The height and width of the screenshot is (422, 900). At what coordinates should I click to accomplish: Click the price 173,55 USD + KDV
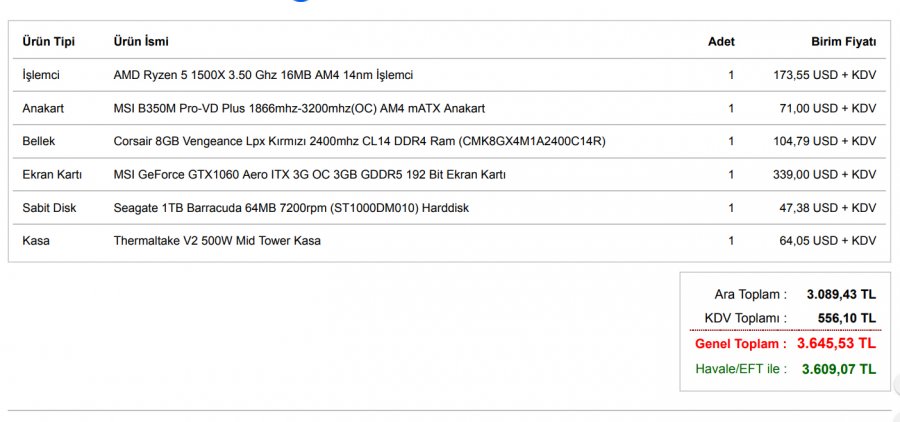[825, 75]
